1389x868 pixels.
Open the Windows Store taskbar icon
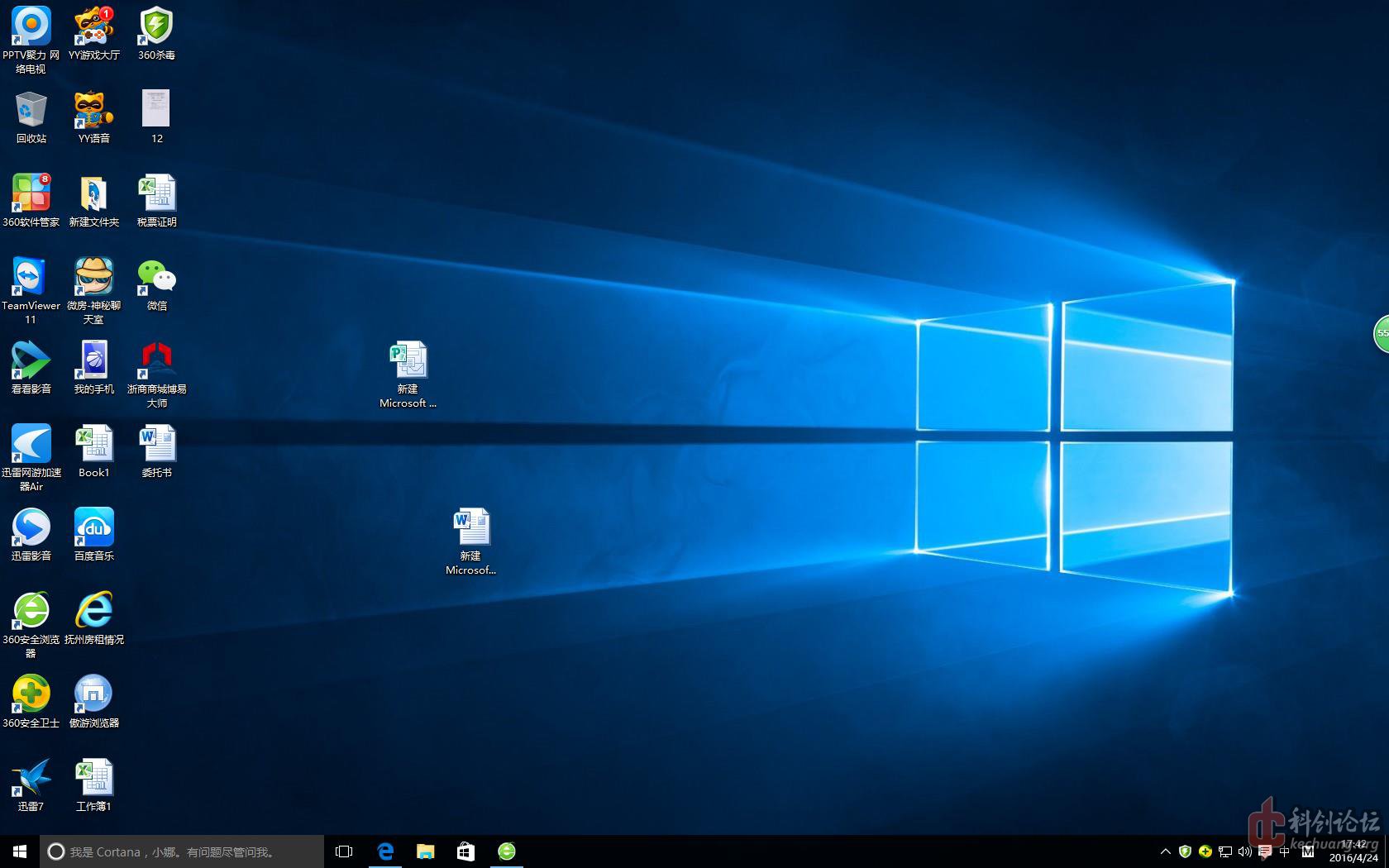click(x=465, y=851)
